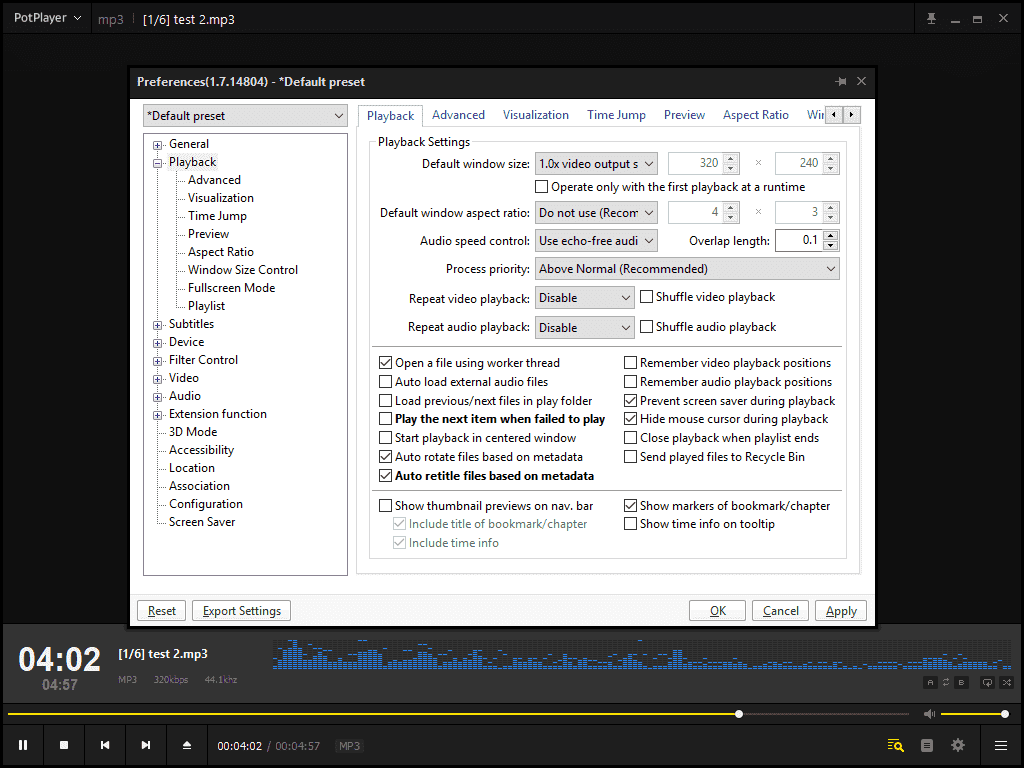Click the pin icon in Preferences title bar
This screenshot has height=768, width=1024.
[x=841, y=82]
